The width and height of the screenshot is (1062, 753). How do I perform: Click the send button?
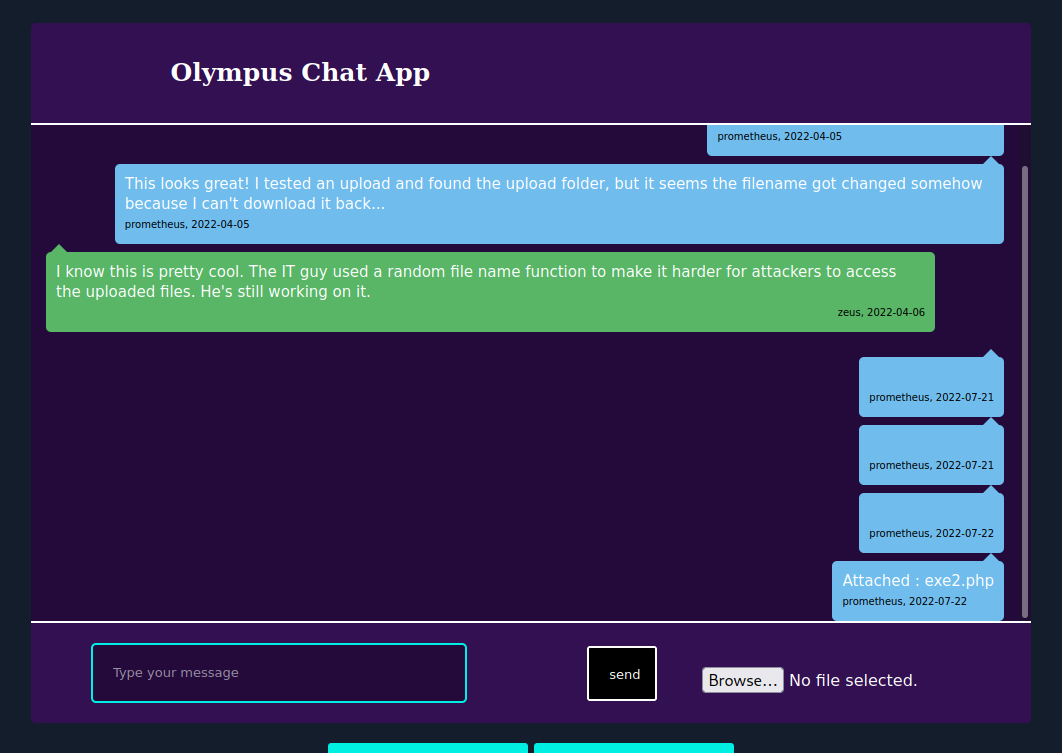(x=621, y=673)
